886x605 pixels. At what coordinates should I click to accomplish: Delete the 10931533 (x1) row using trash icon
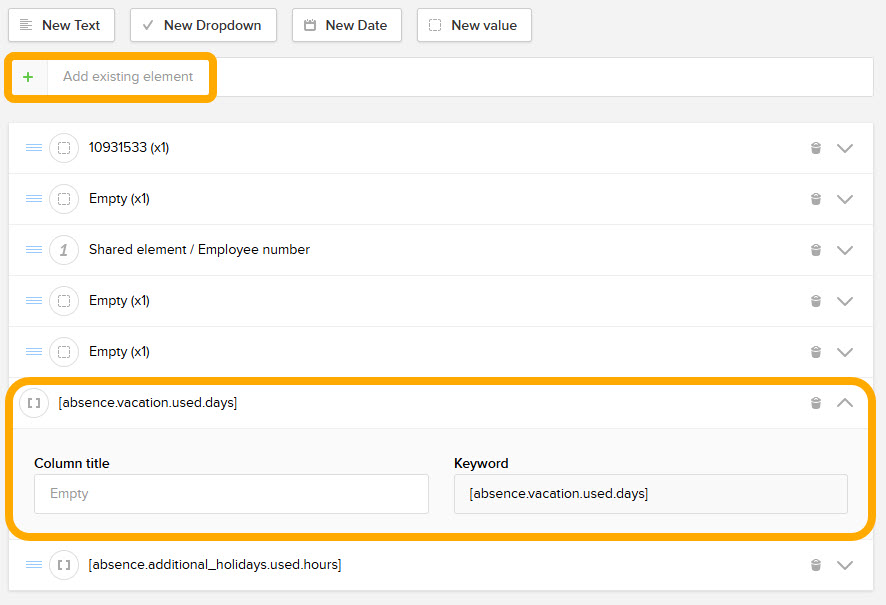point(815,148)
